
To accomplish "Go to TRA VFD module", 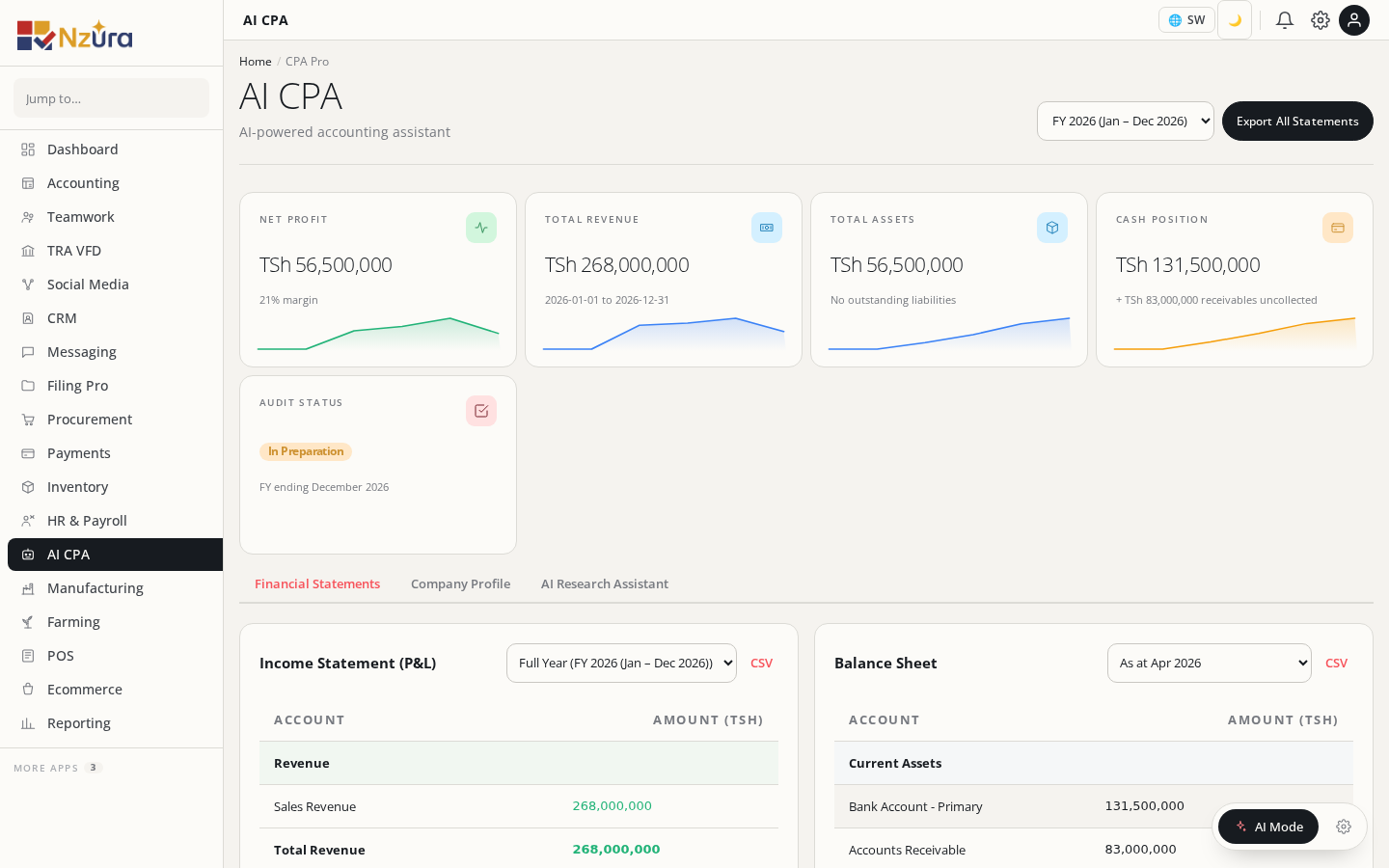I will (x=115, y=251).
